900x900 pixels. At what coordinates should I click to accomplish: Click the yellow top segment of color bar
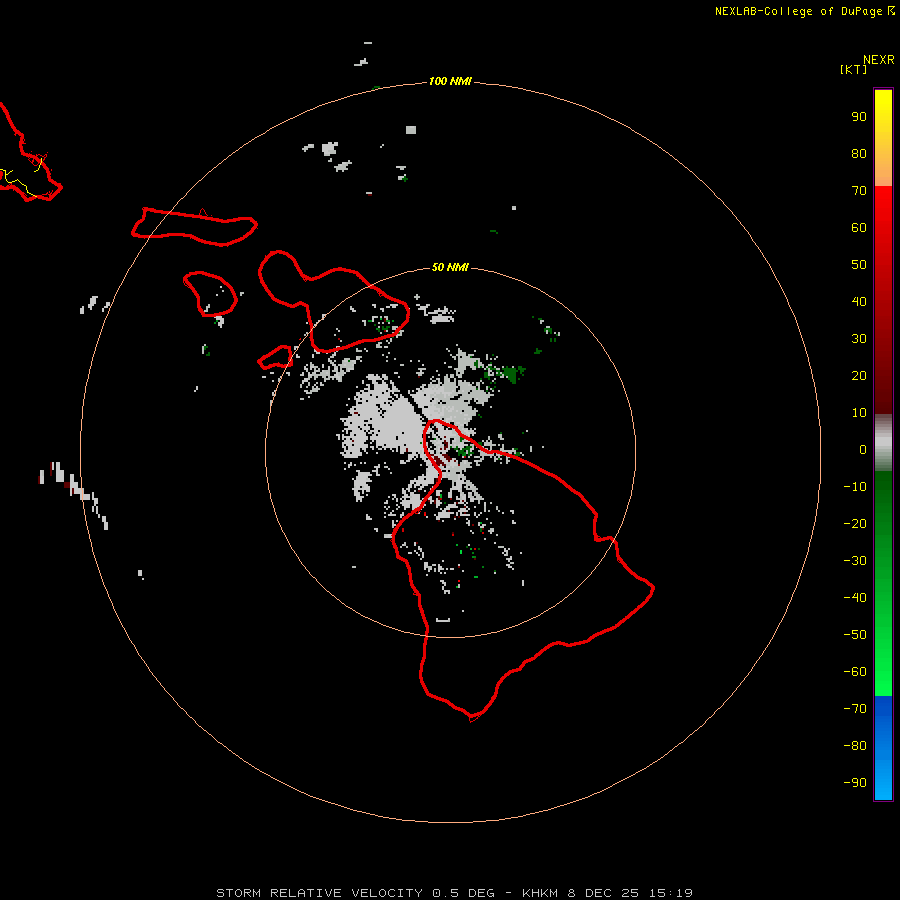[883, 138]
